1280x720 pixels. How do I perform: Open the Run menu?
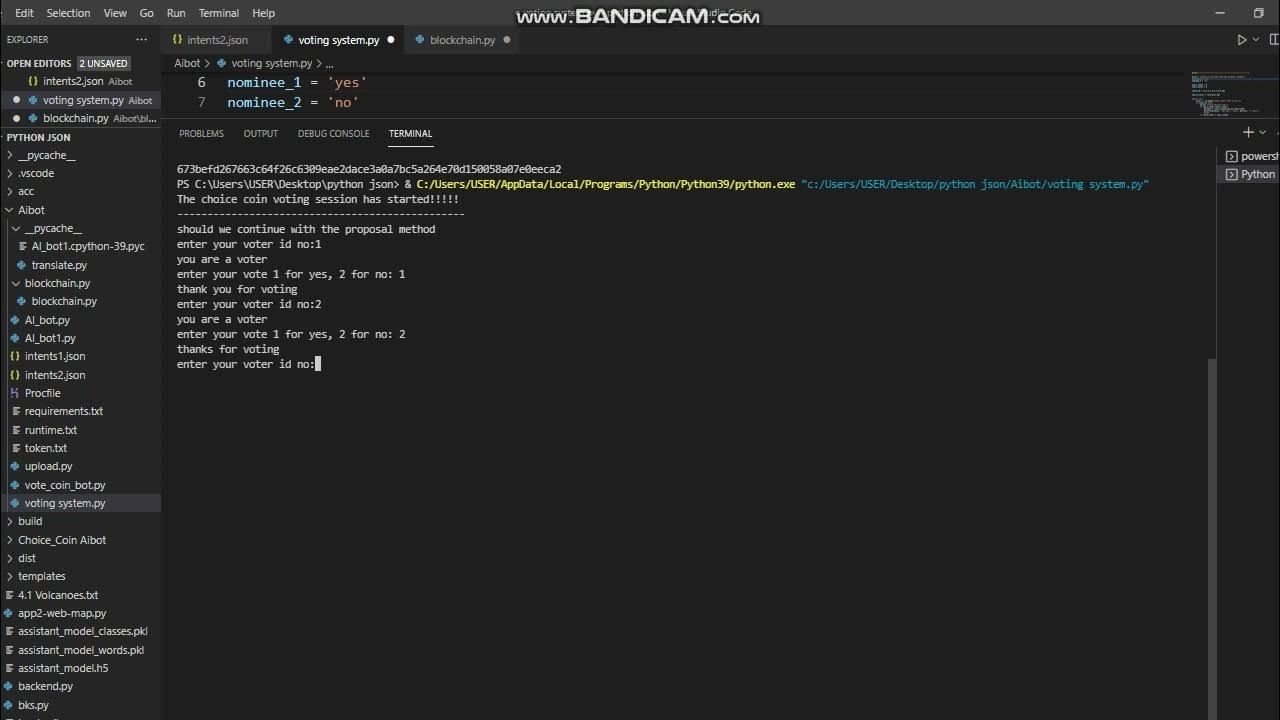176,13
